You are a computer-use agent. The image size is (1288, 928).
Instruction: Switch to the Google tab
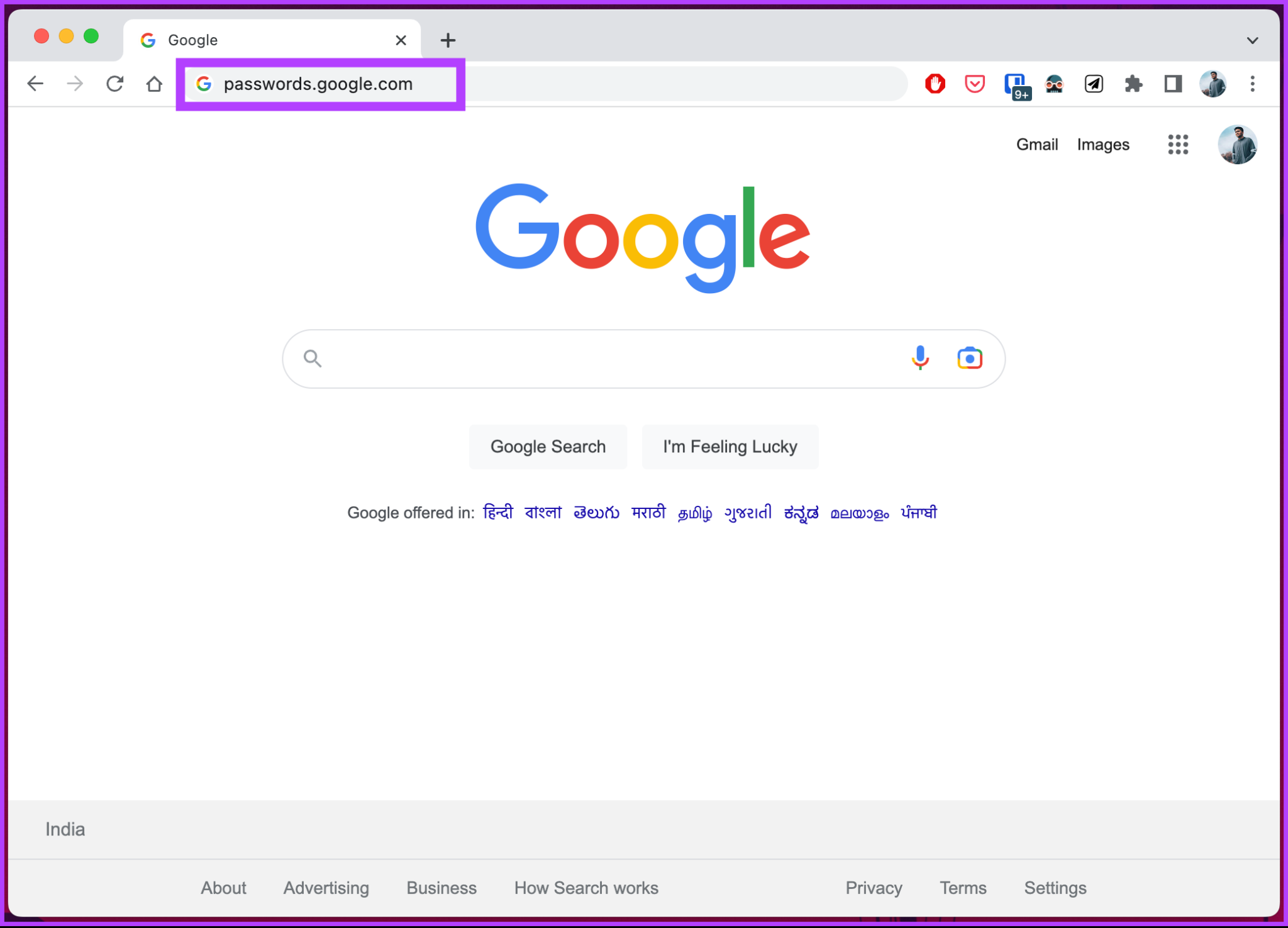coord(252,39)
